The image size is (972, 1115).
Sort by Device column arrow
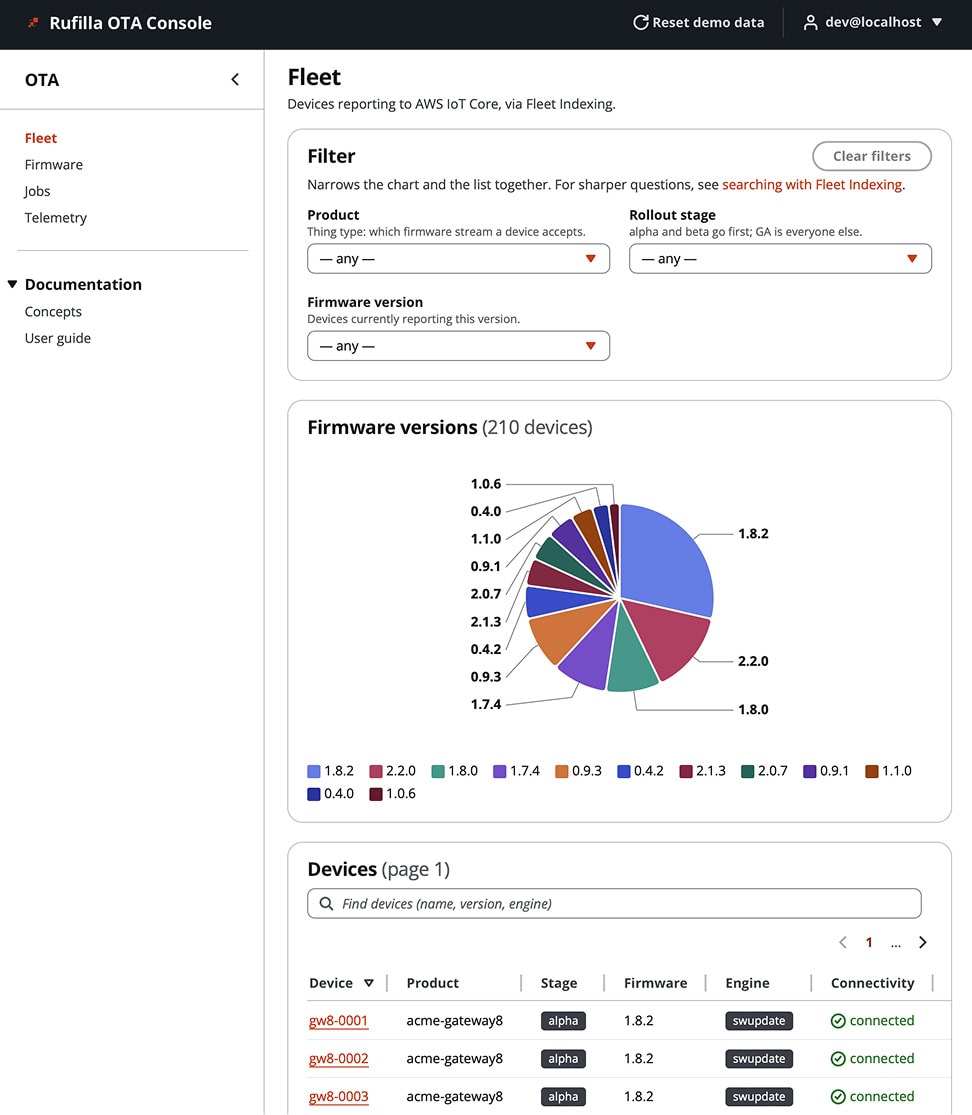click(368, 983)
